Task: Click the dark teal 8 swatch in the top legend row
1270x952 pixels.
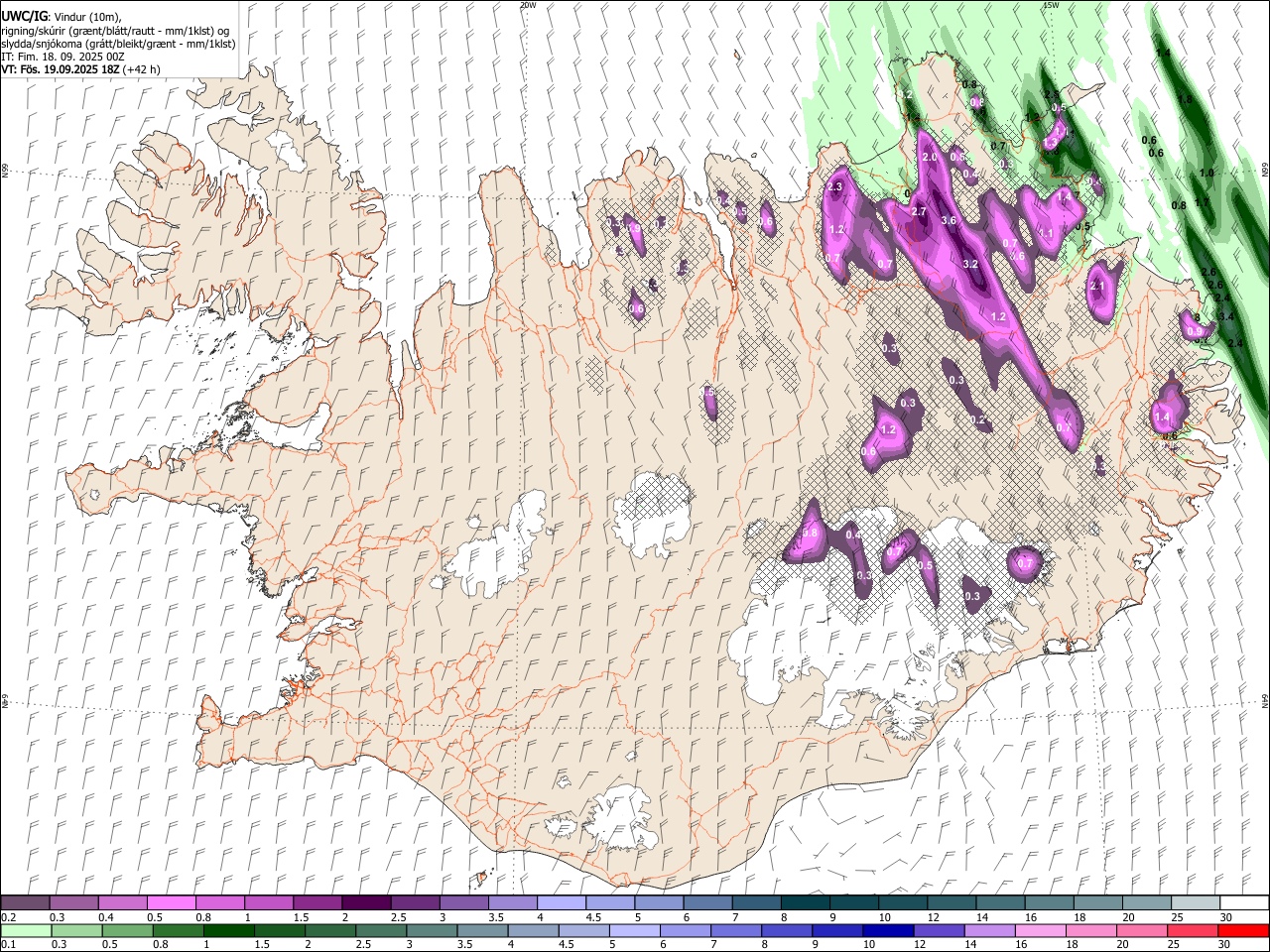Action: [806, 902]
